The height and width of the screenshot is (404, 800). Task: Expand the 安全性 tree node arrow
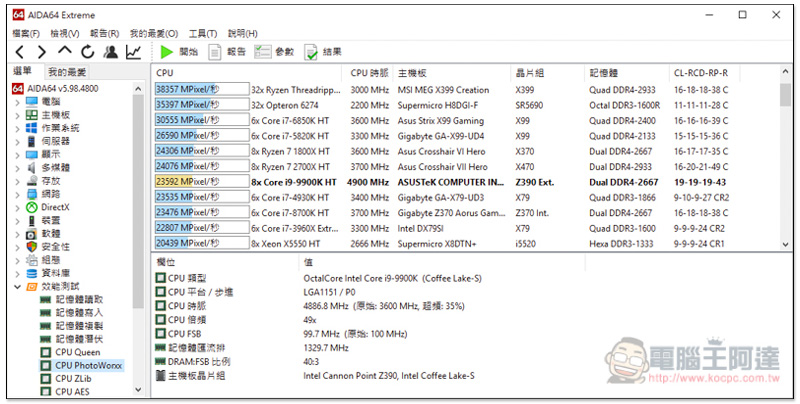pos(18,247)
